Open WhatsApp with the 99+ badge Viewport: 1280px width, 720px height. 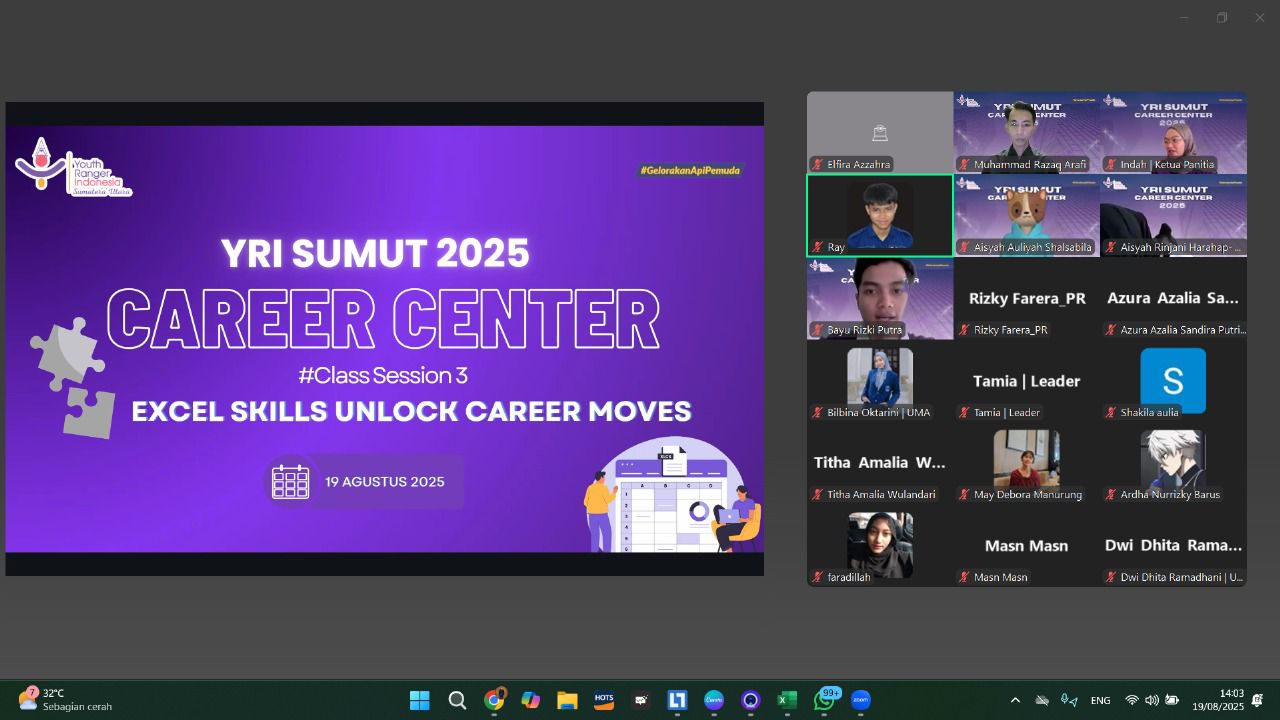824,701
